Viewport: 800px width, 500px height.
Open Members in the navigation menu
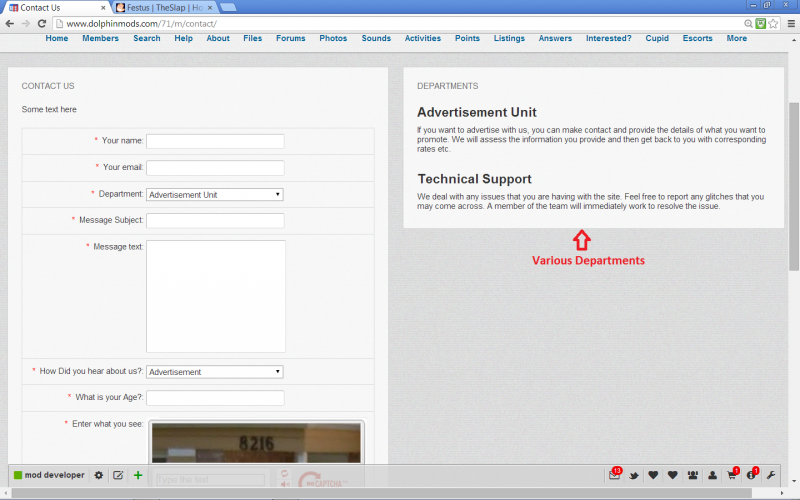(x=101, y=38)
